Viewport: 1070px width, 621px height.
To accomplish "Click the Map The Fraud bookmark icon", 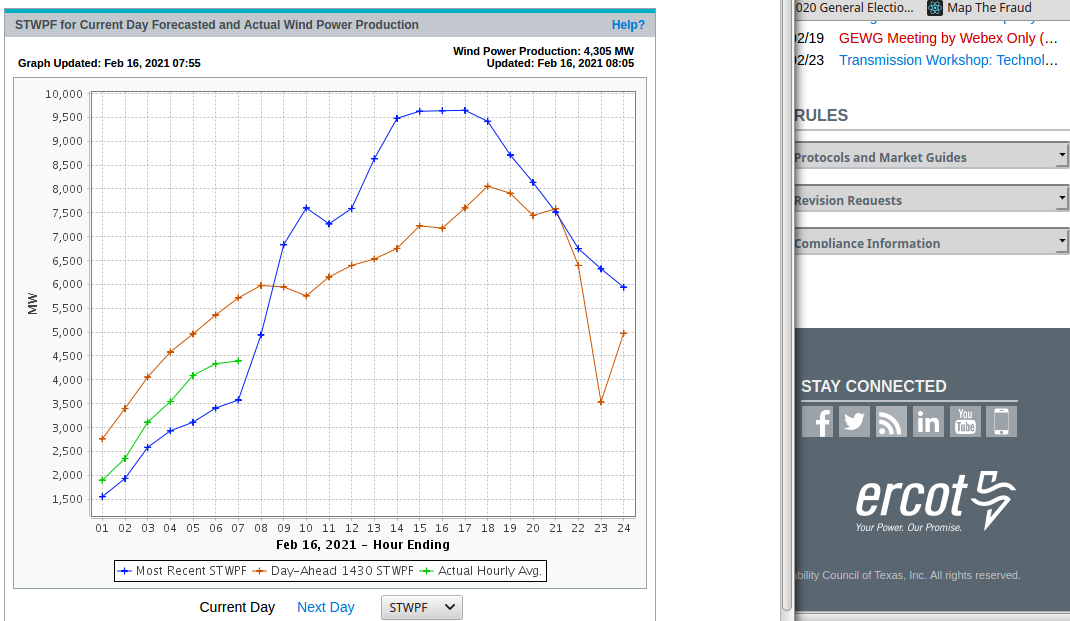I will point(934,8).
